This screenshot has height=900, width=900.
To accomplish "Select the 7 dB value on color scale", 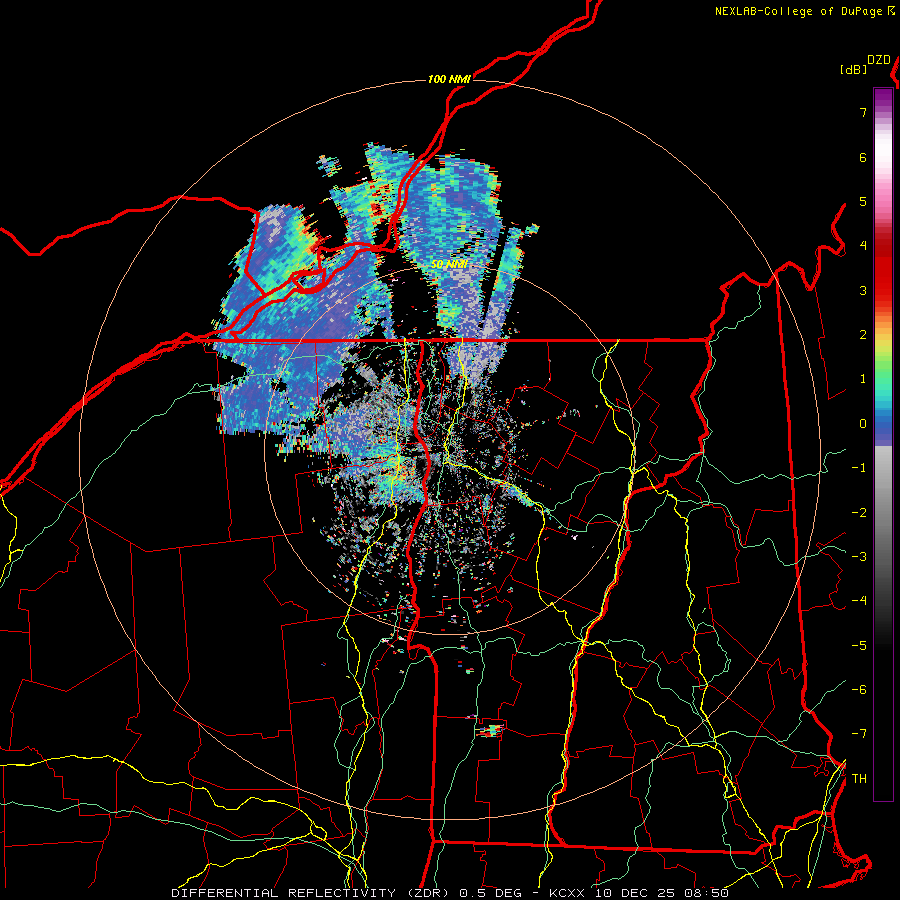I will pyautogui.click(x=863, y=112).
